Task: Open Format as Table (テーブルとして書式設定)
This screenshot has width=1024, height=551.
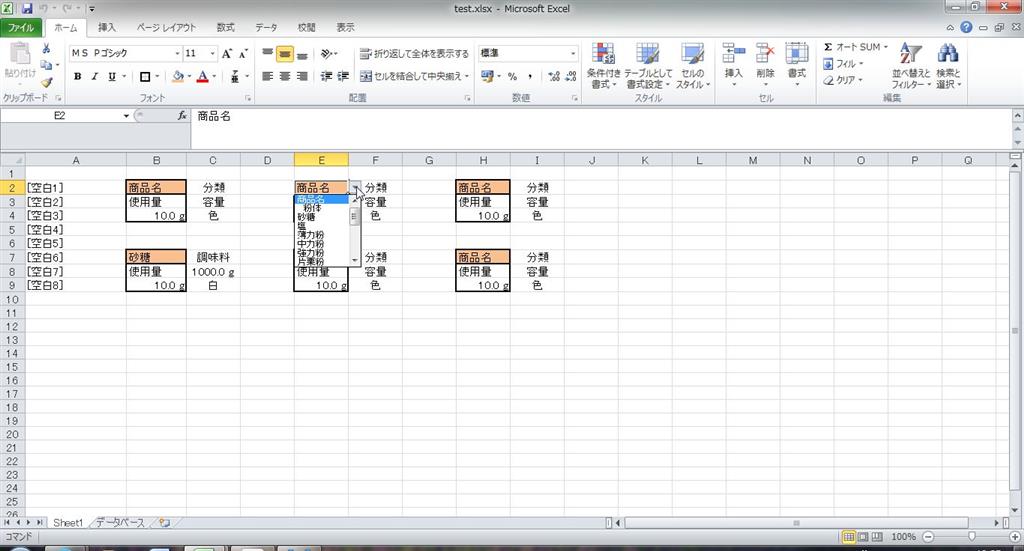Action: pos(647,66)
